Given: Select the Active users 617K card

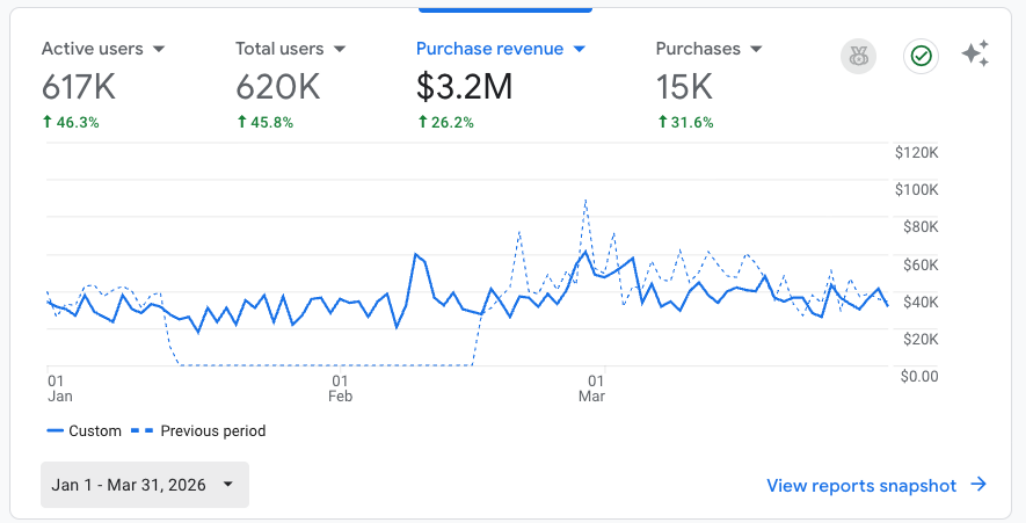Looking at the screenshot, I should click(x=103, y=84).
